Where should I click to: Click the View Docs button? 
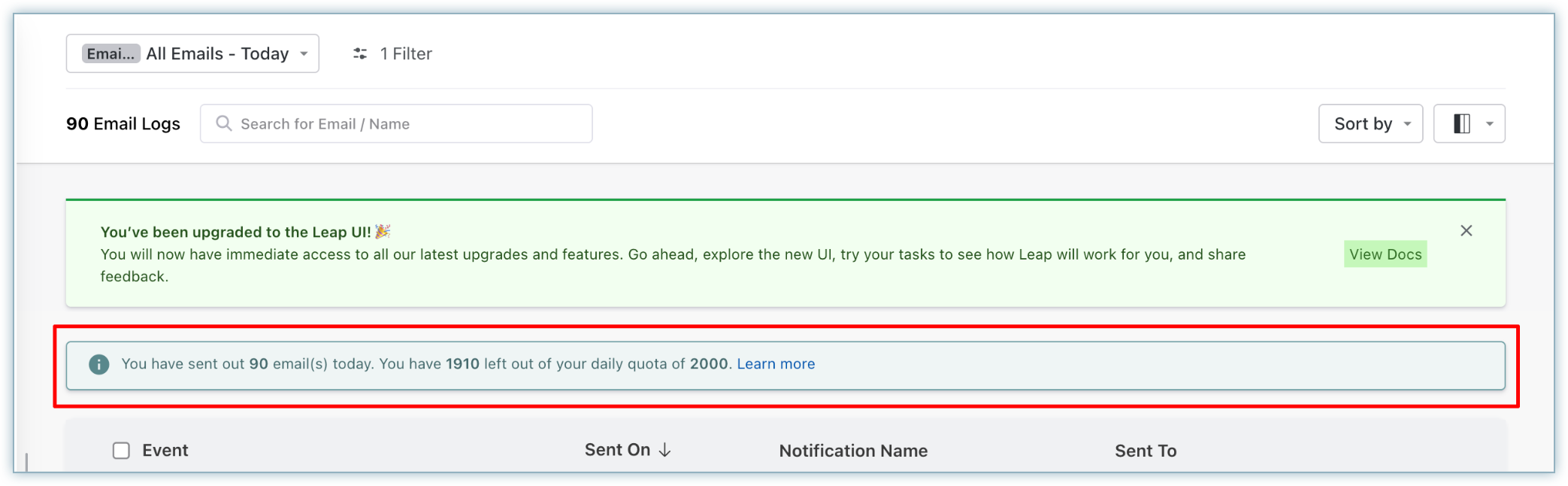pyautogui.click(x=1385, y=254)
